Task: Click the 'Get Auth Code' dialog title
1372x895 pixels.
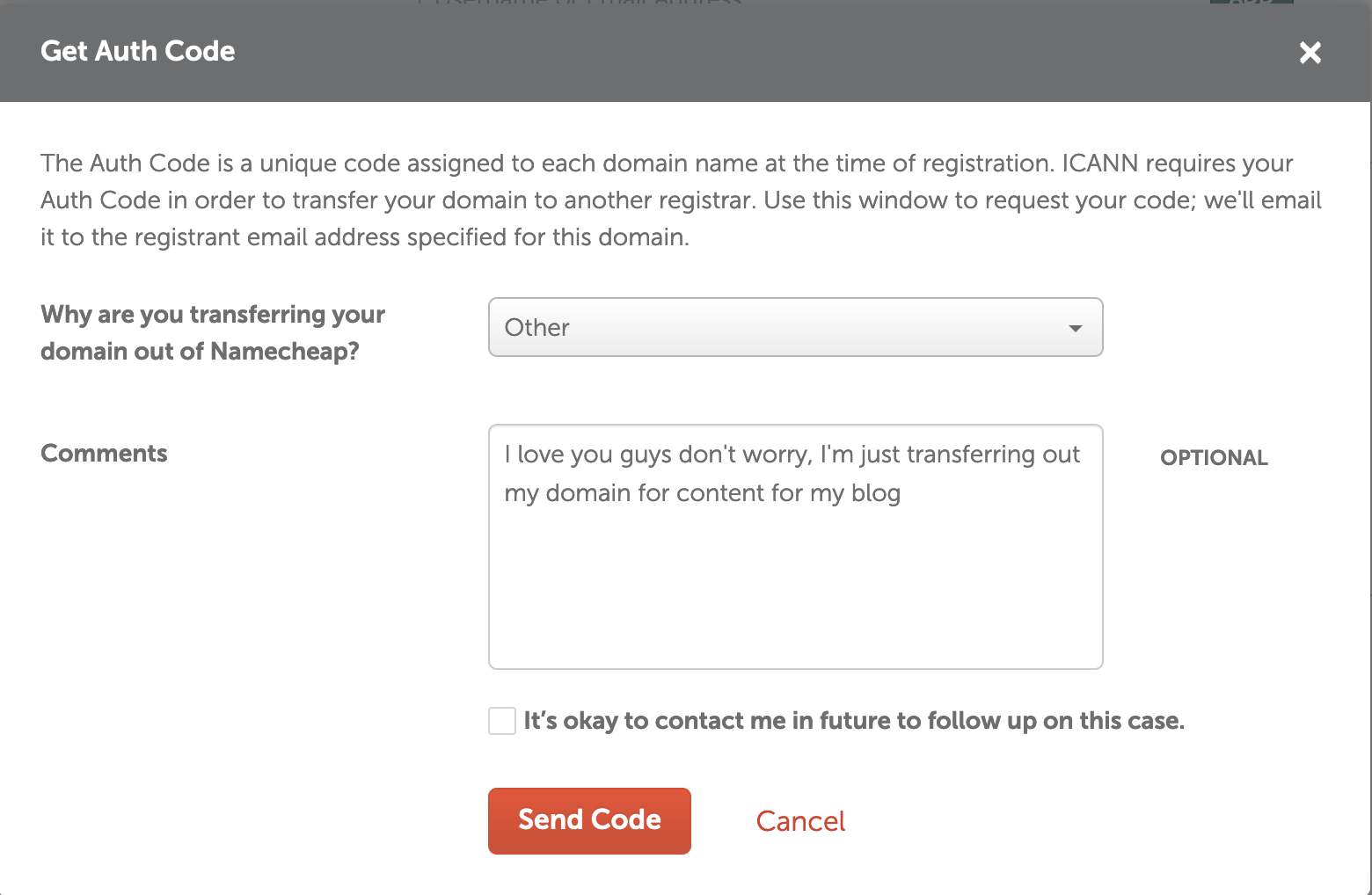Action: [138, 51]
